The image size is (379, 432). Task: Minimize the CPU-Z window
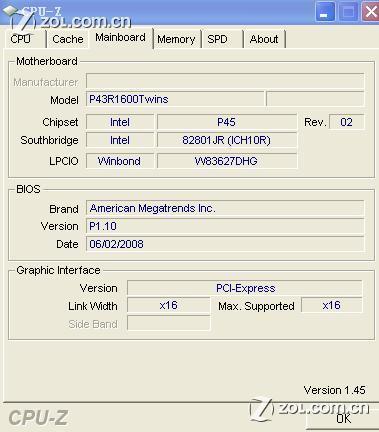pos(325,12)
